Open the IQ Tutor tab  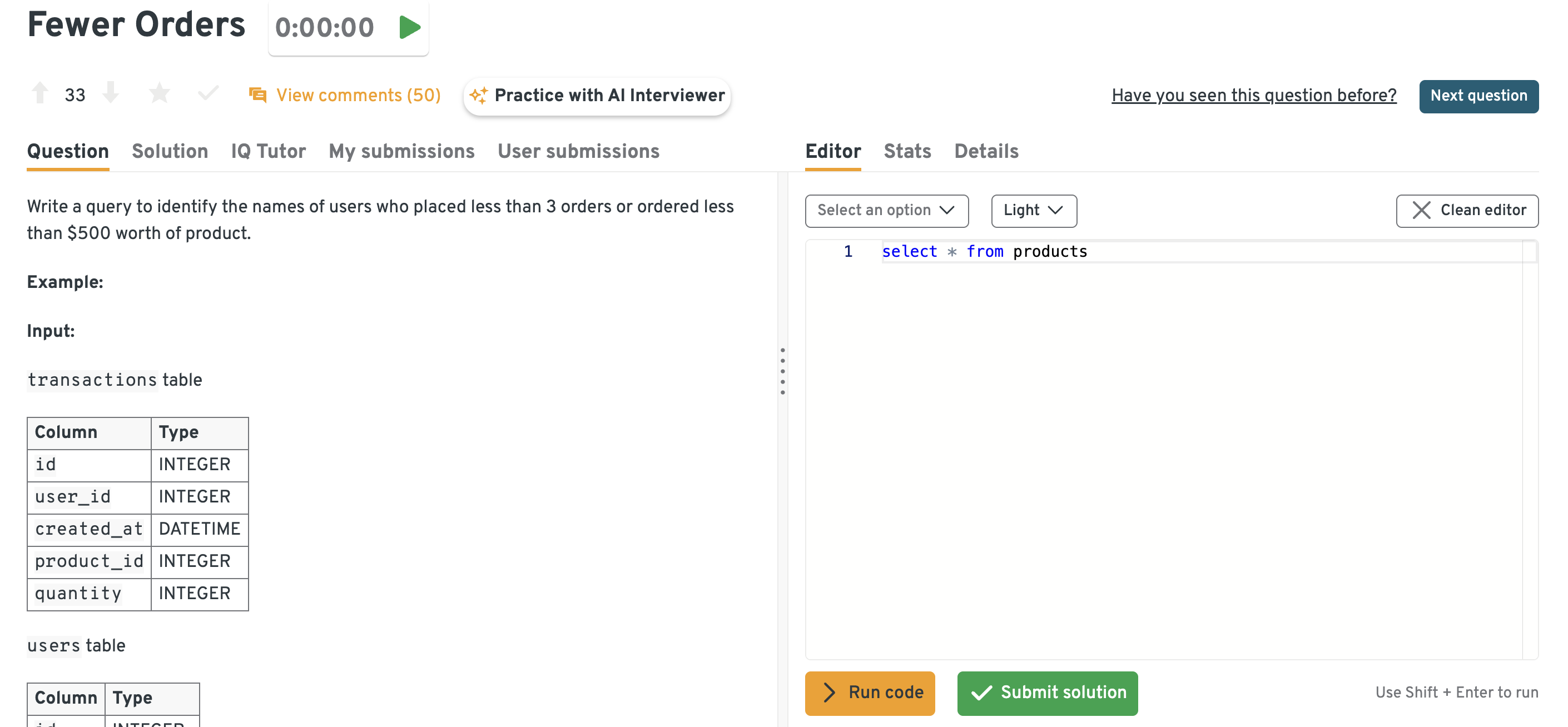click(x=268, y=151)
